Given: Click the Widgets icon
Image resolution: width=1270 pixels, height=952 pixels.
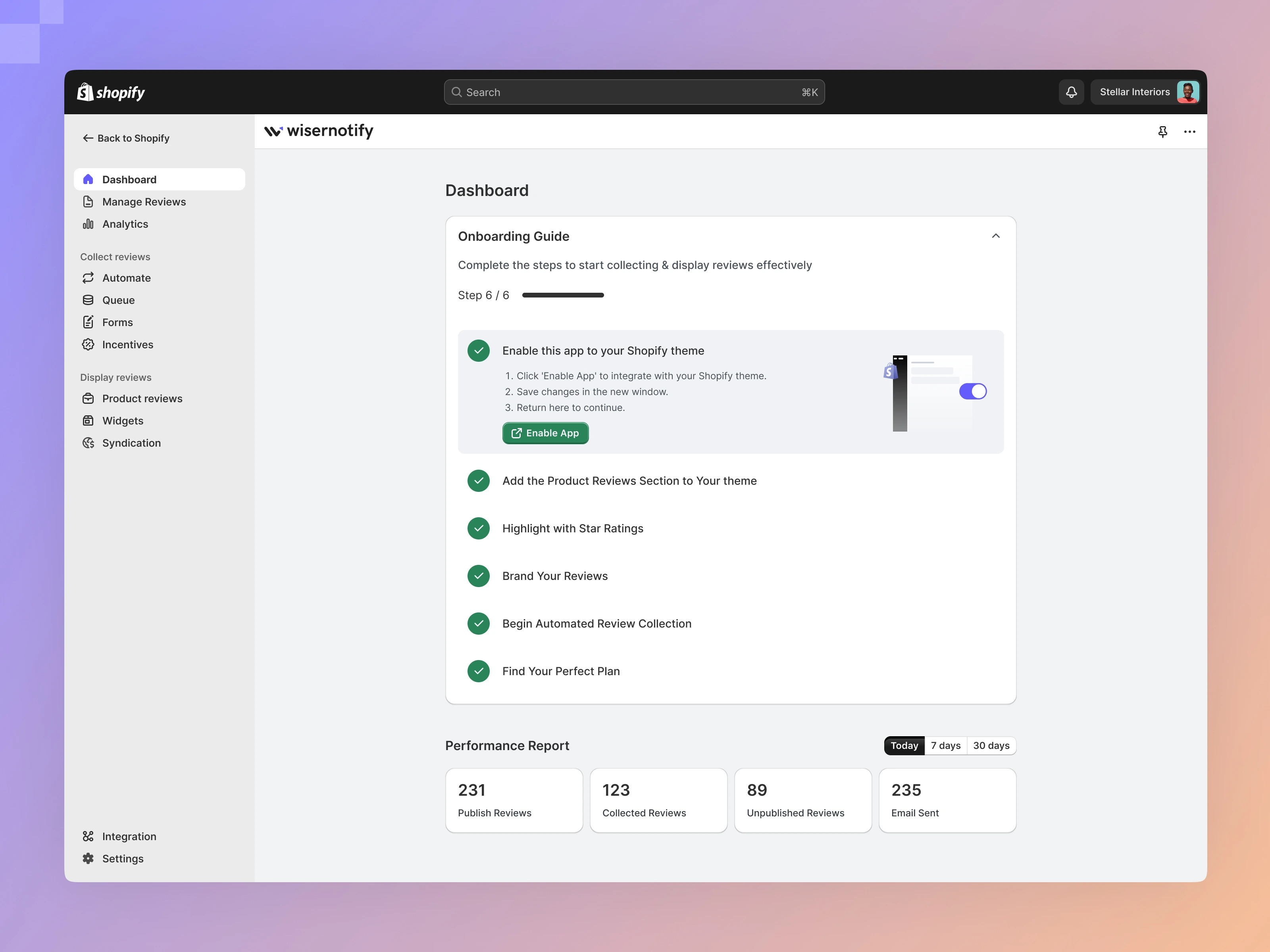Looking at the screenshot, I should 88,420.
